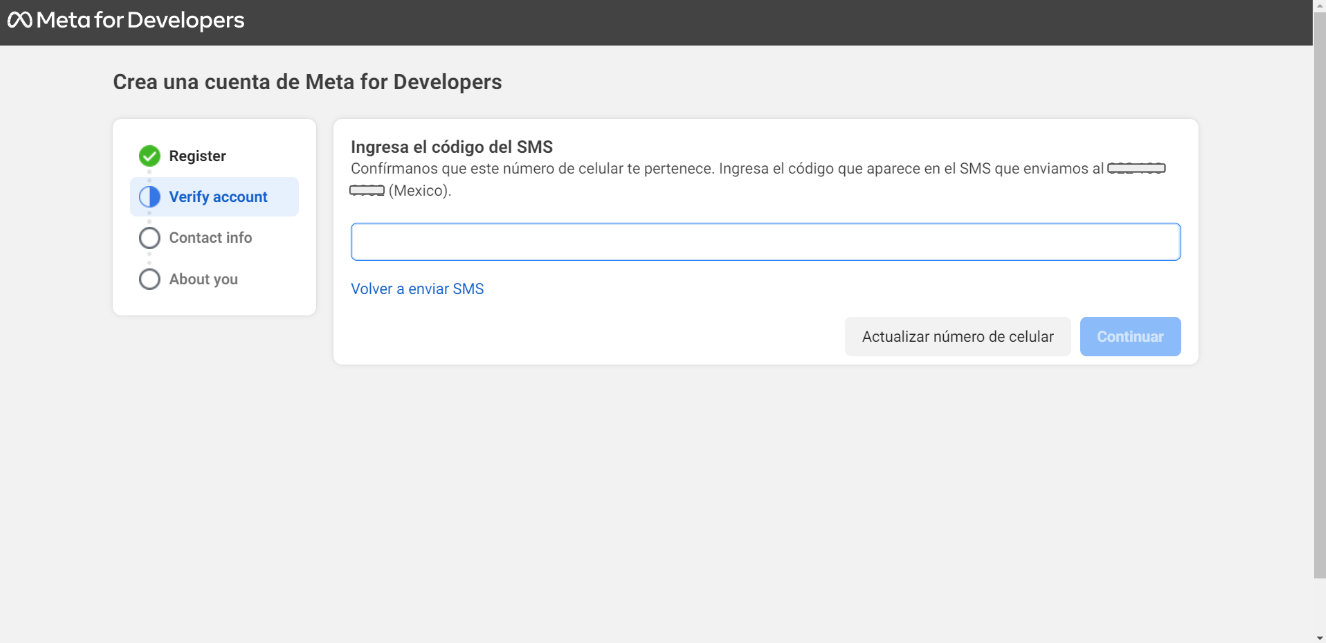Open the Verify account step
This screenshot has height=643, width=1326.
218,197
